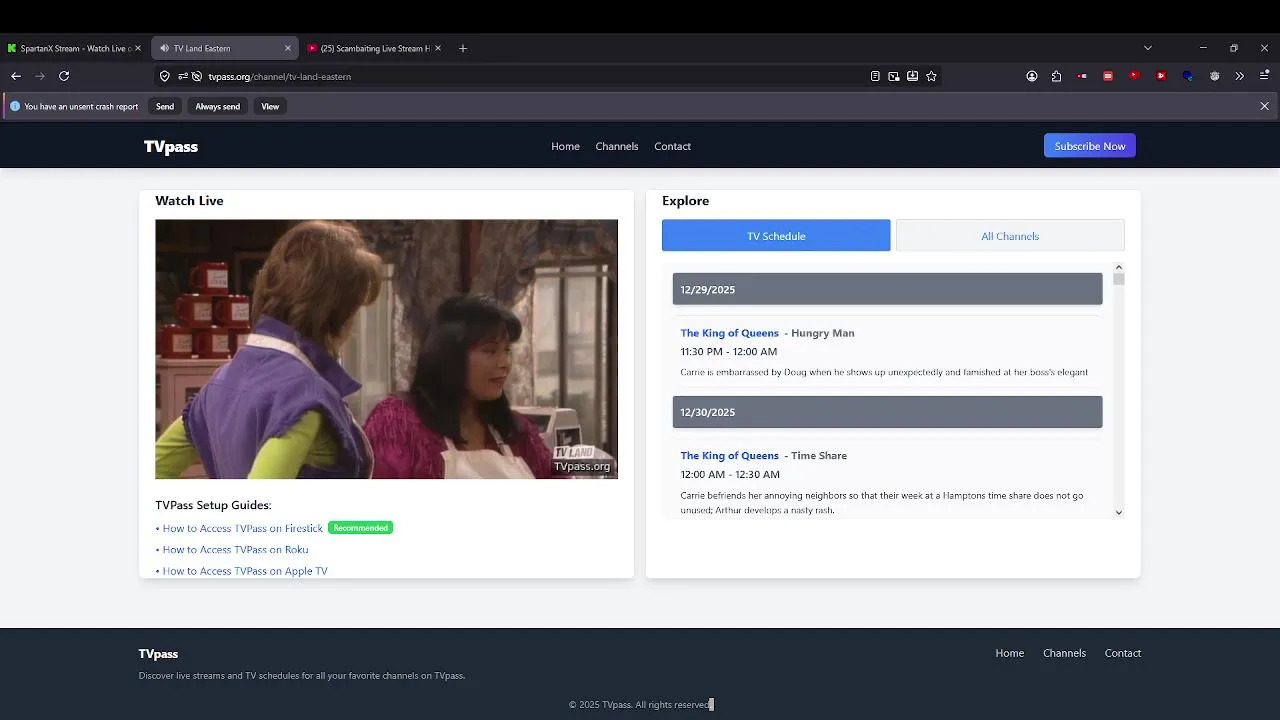Click the install/download page icon in address bar
Screen dimensions: 1280x720
coord(913,76)
